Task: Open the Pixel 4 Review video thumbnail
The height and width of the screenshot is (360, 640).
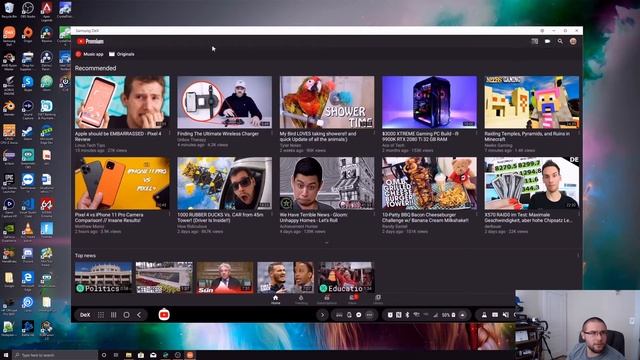Action: [x=122, y=102]
